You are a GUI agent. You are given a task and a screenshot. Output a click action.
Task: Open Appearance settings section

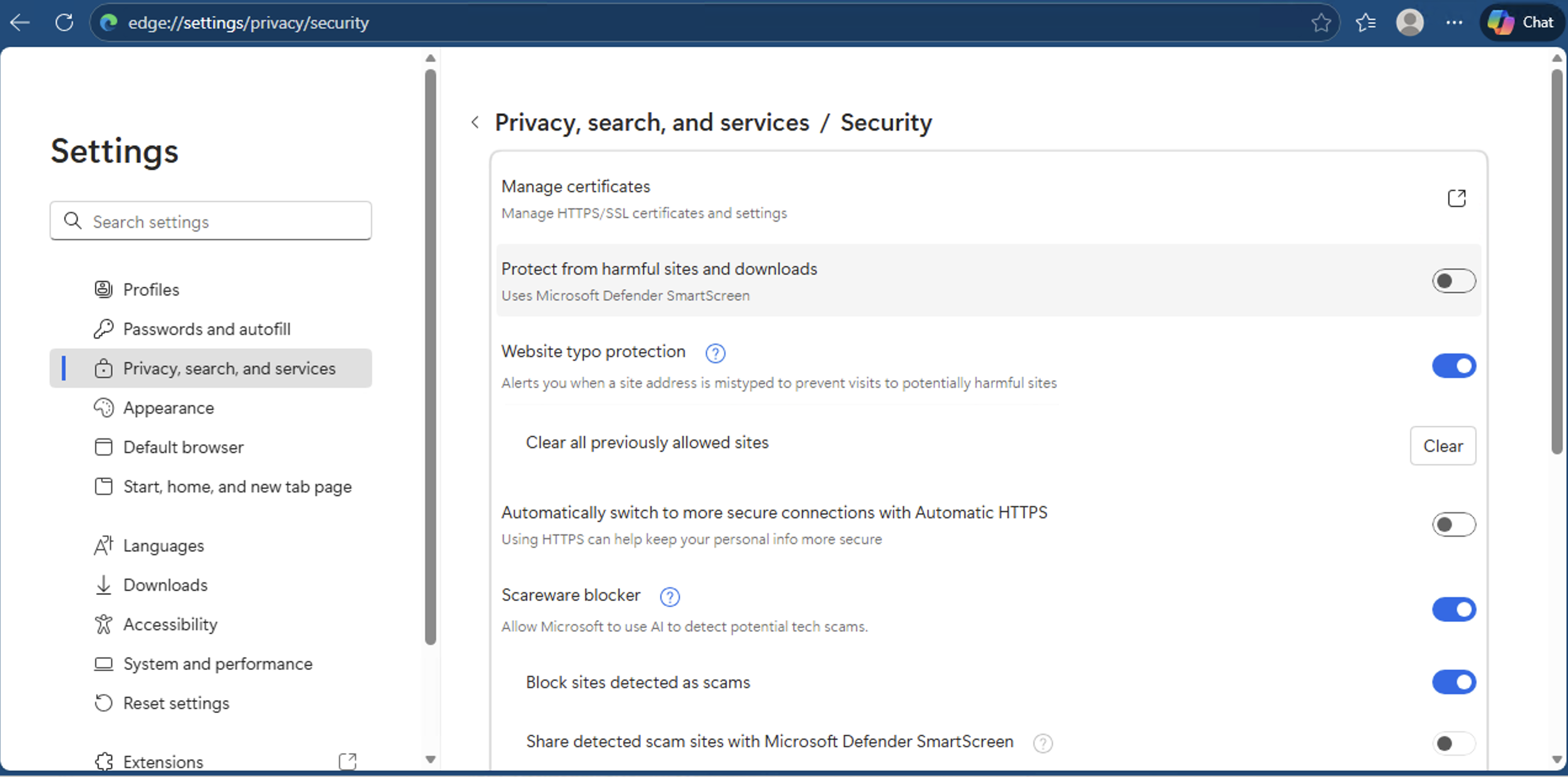click(168, 408)
